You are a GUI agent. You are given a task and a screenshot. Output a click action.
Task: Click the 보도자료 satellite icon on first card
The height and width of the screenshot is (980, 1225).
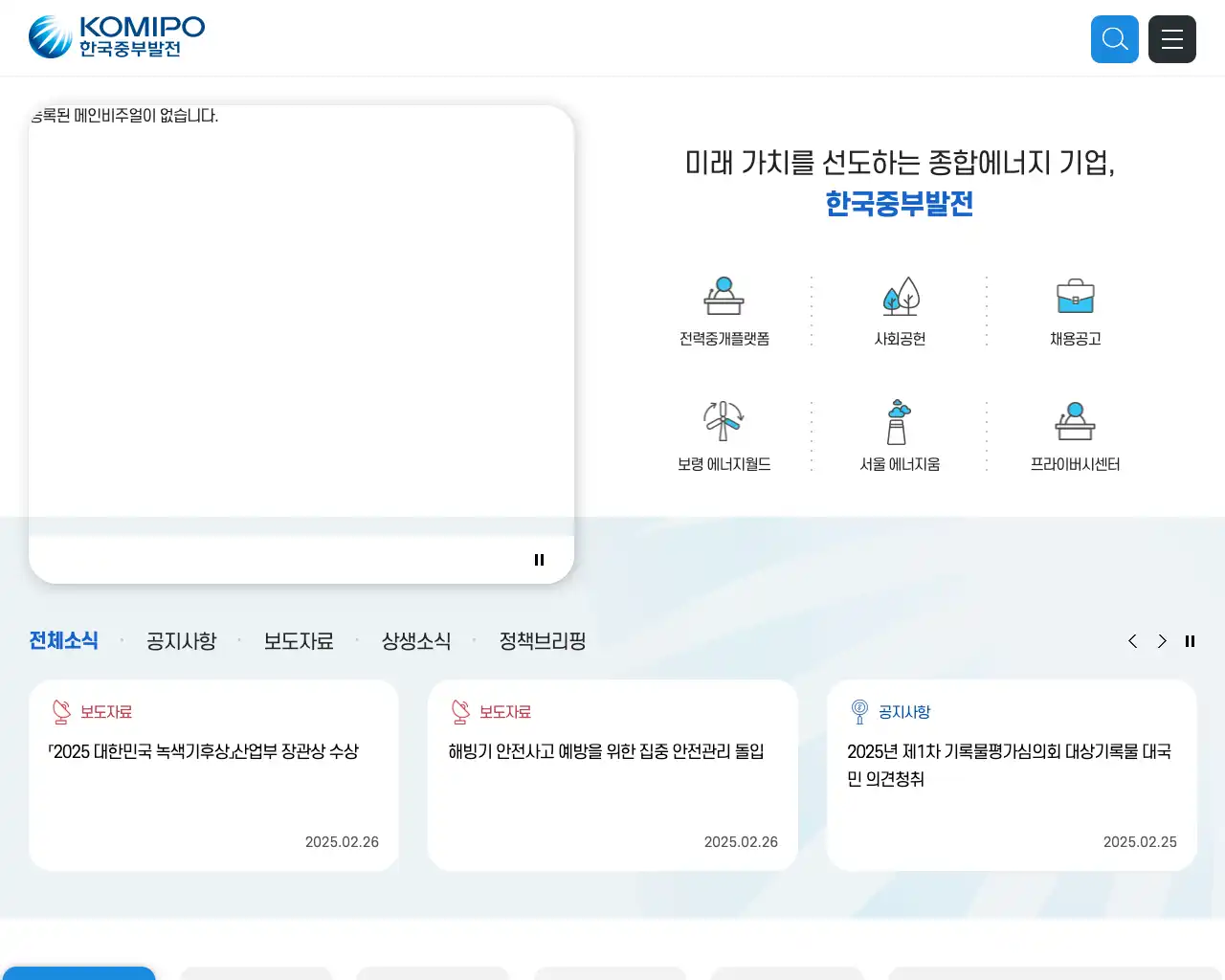[62, 712]
